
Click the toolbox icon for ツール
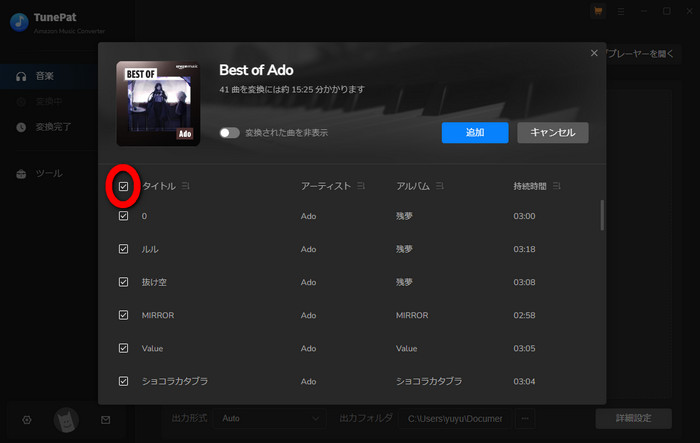21,174
